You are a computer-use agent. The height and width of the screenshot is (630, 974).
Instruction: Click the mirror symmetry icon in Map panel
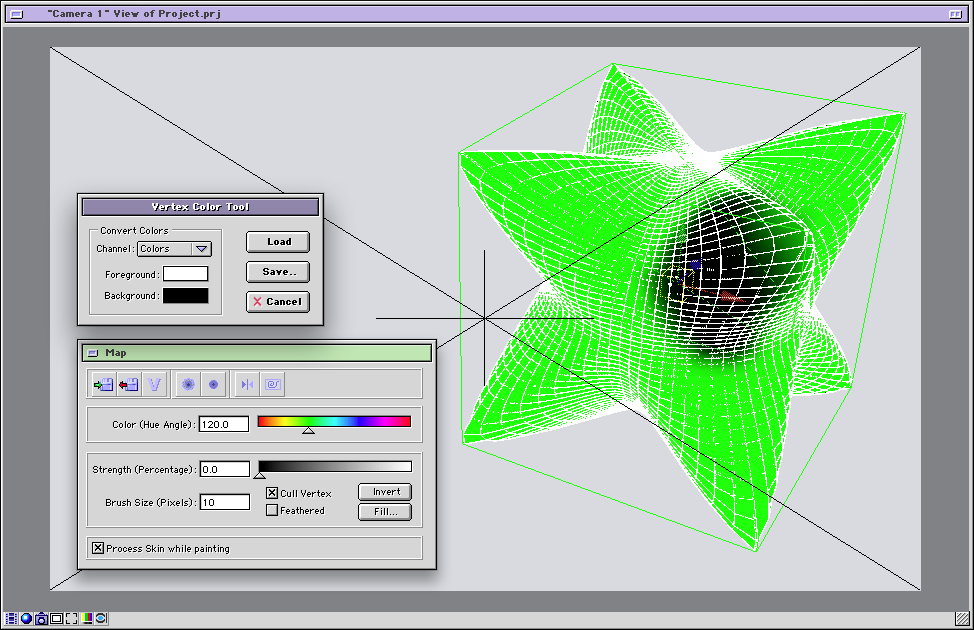point(248,384)
